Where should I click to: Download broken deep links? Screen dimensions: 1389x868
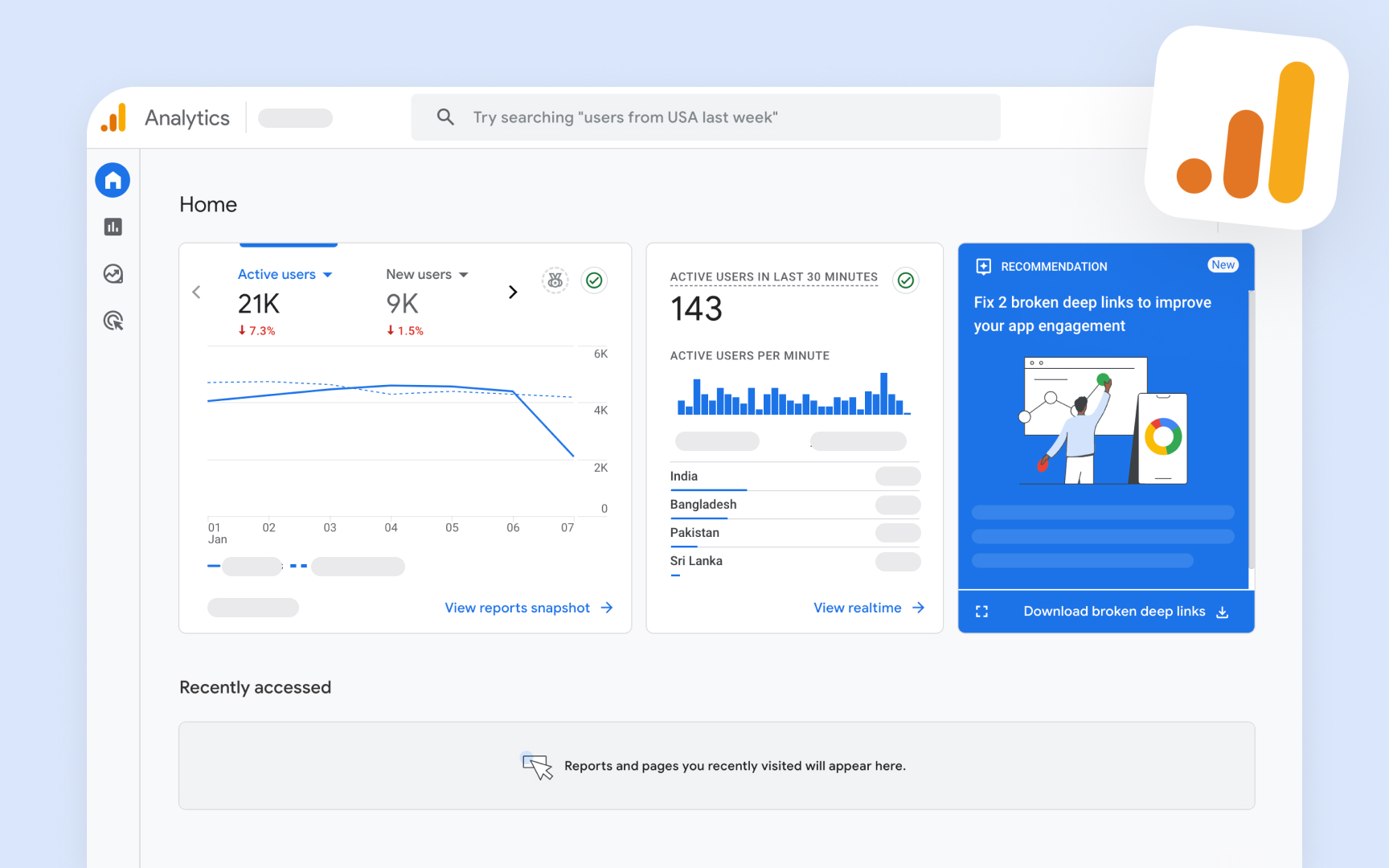click(x=1114, y=611)
